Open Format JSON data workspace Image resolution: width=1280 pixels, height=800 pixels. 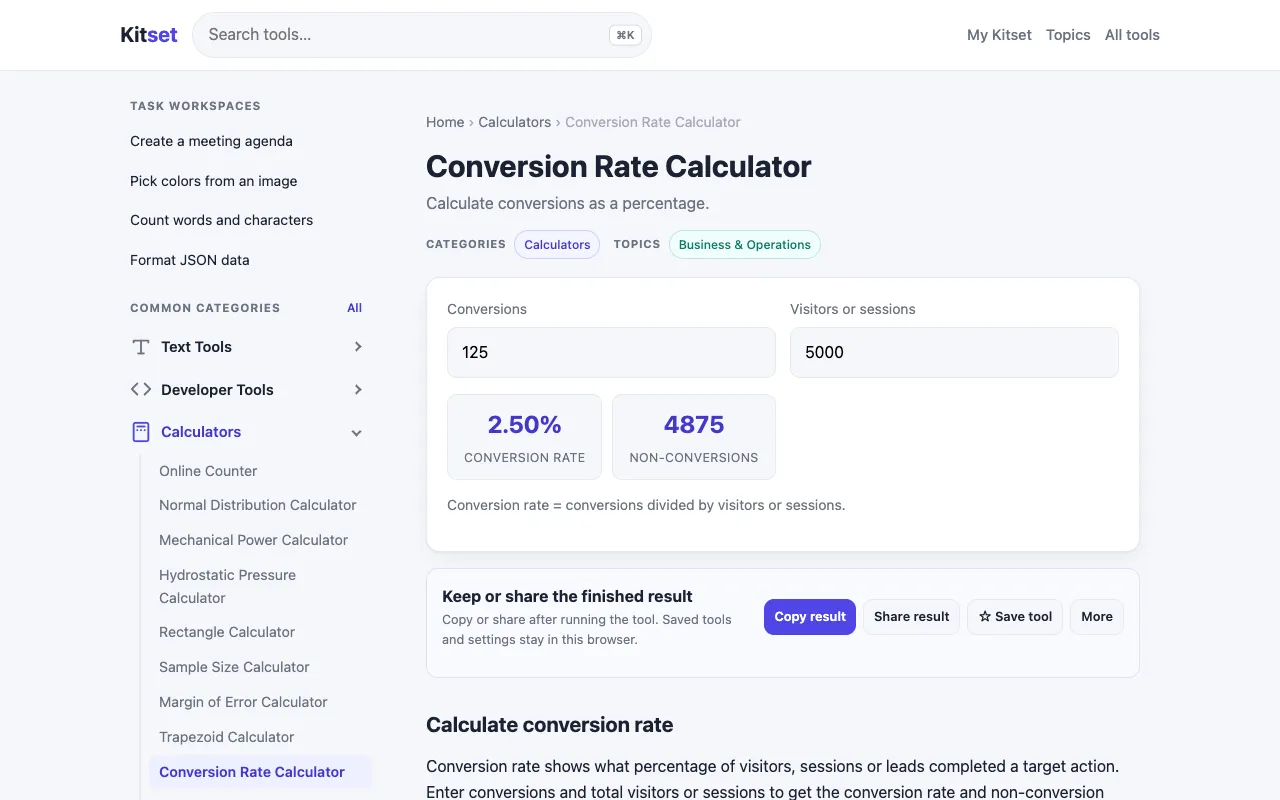click(x=190, y=260)
